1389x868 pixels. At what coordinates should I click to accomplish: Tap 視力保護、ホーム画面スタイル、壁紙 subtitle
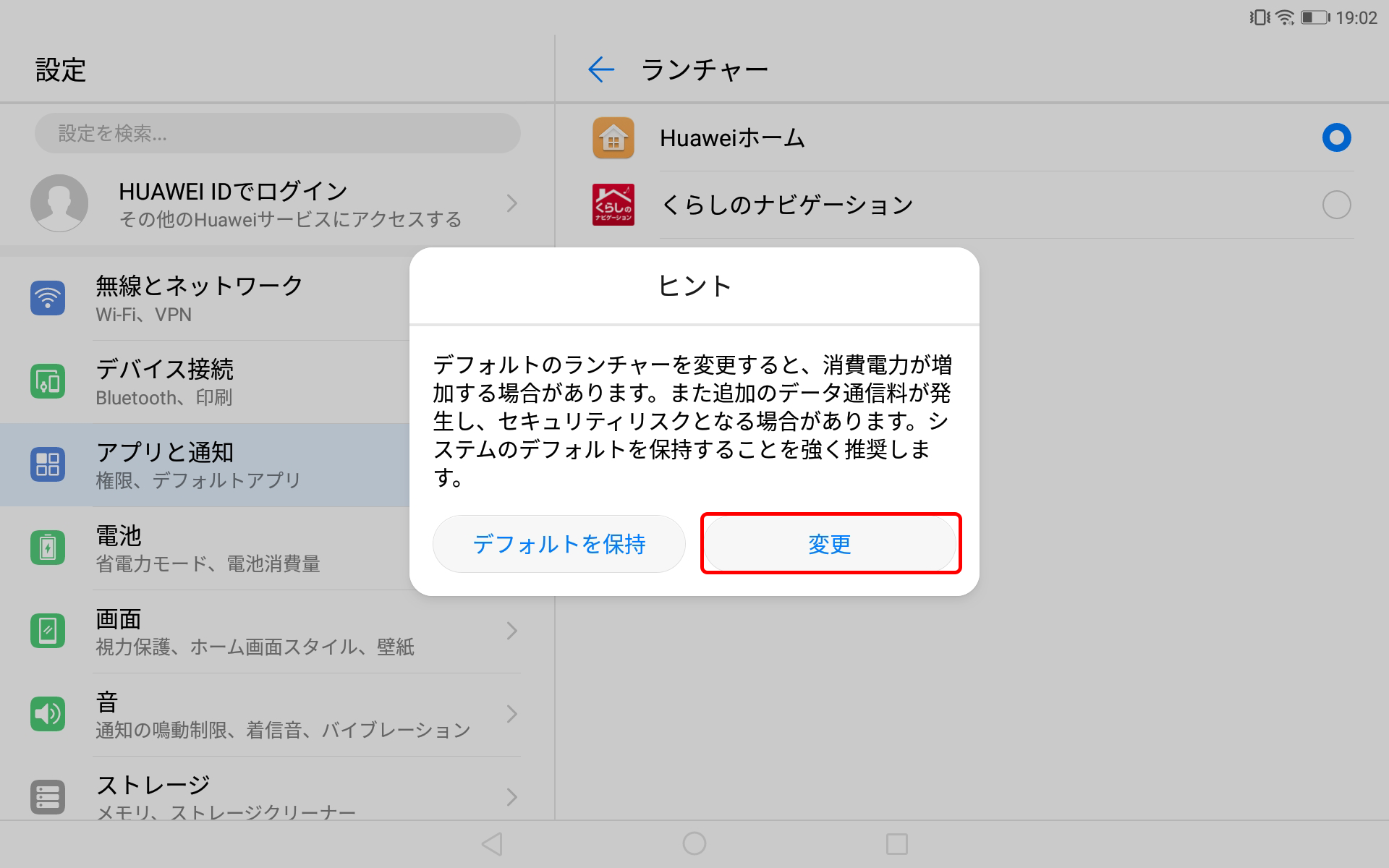255,647
